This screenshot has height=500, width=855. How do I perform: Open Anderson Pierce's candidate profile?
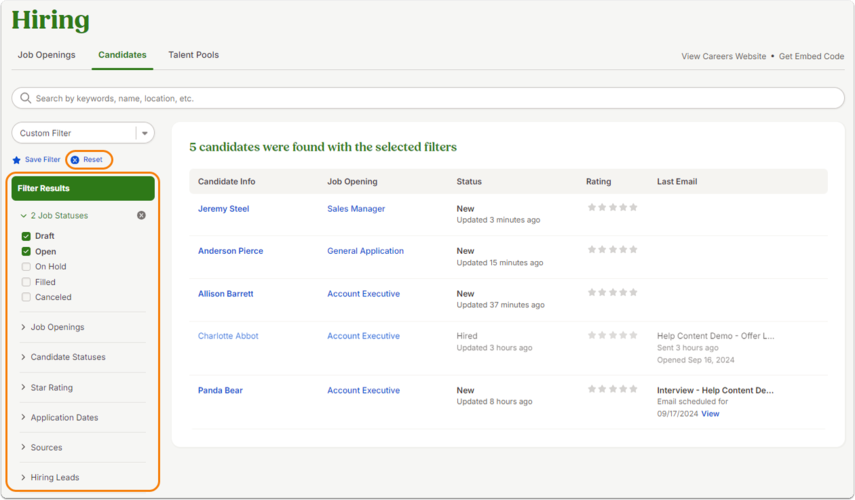(231, 251)
